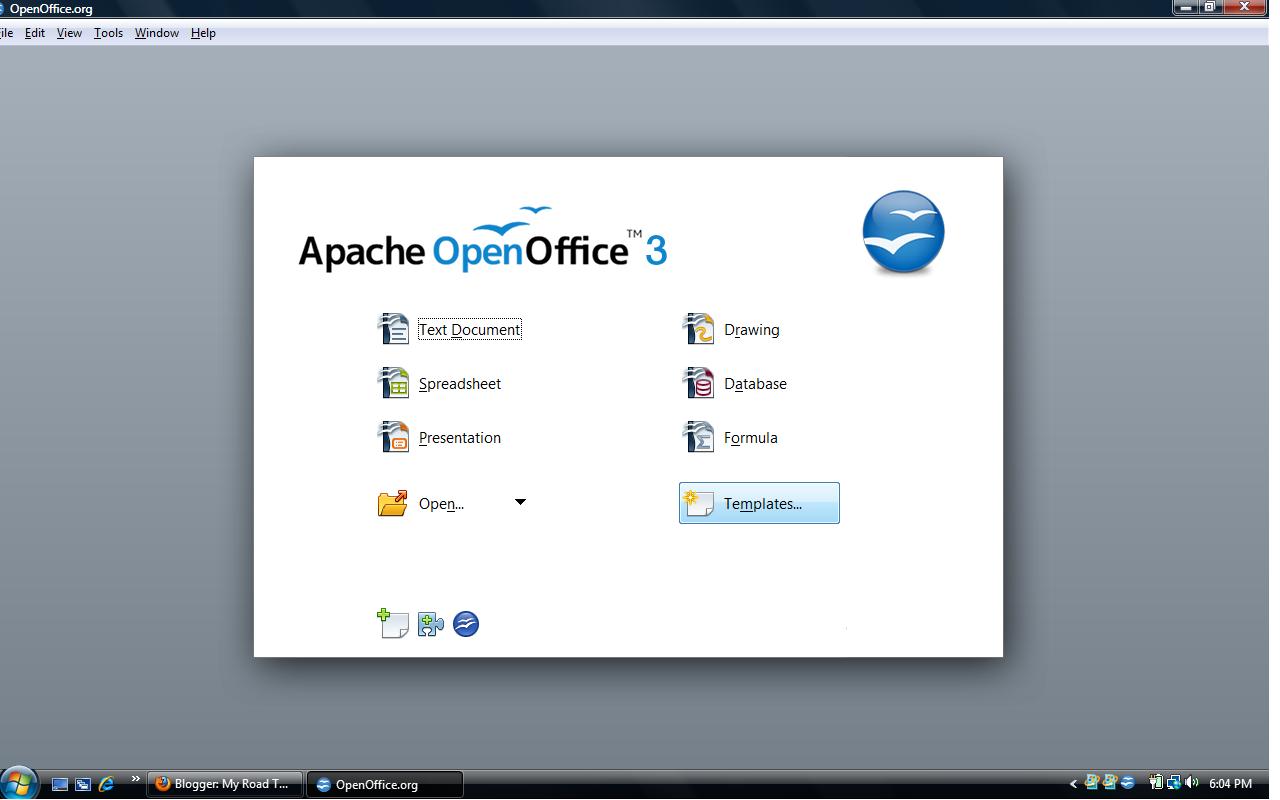The height and width of the screenshot is (800, 1280).
Task: Click the volume speaker tray icon
Action: pyautogui.click(x=1191, y=783)
